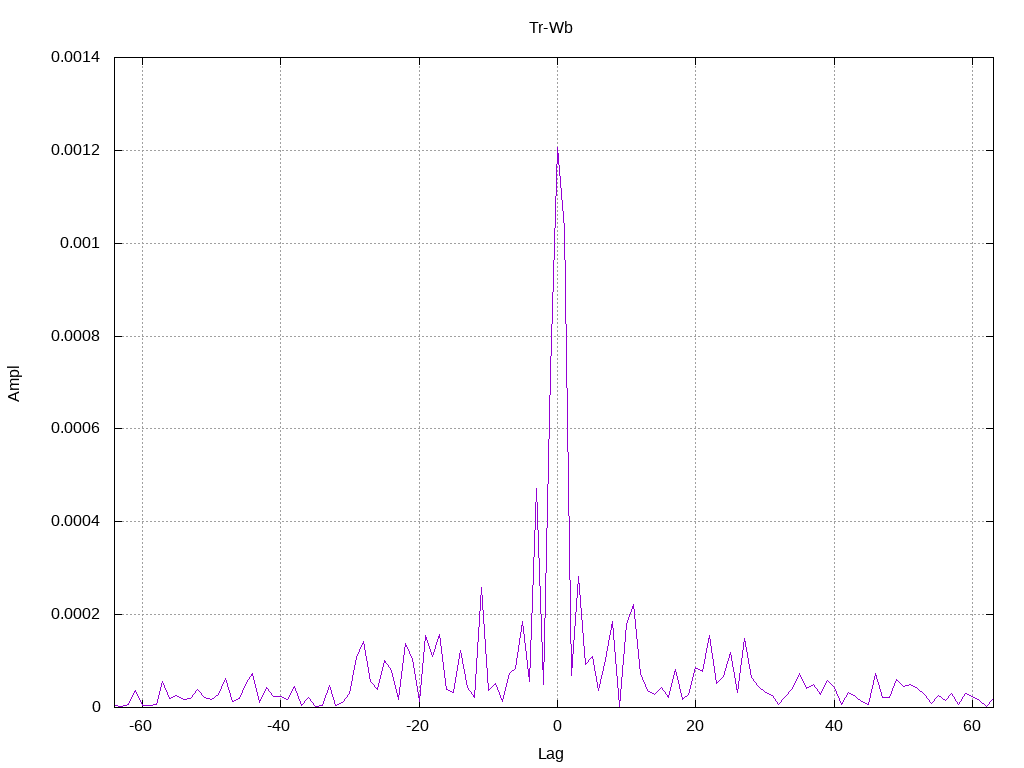
Task: Click the x-axis value -60
Action: (140, 726)
